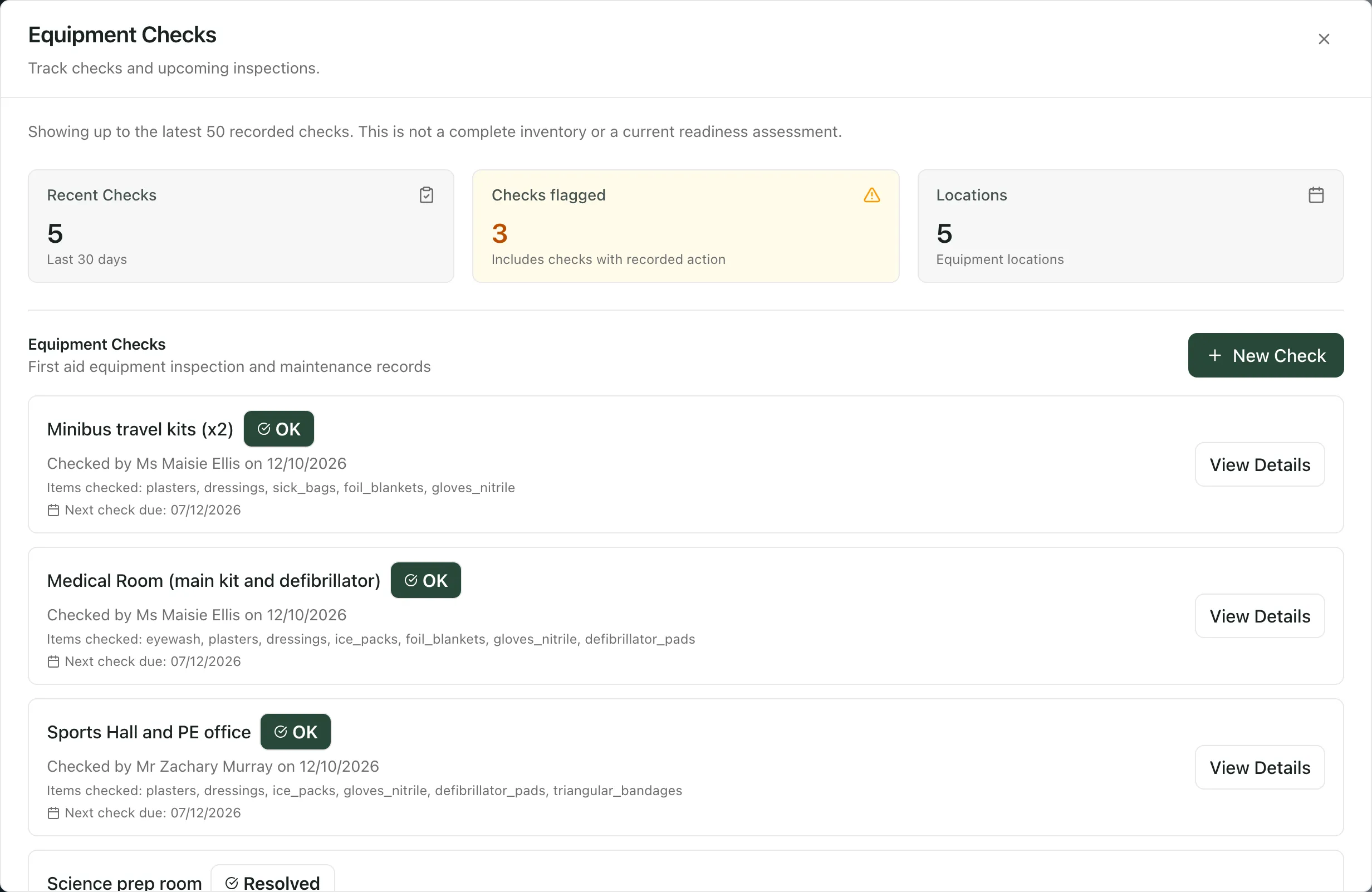This screenshot has height=892, width=1372.
Task: Click Sports Hall items line with triangular_bandages
Action: 364,791
